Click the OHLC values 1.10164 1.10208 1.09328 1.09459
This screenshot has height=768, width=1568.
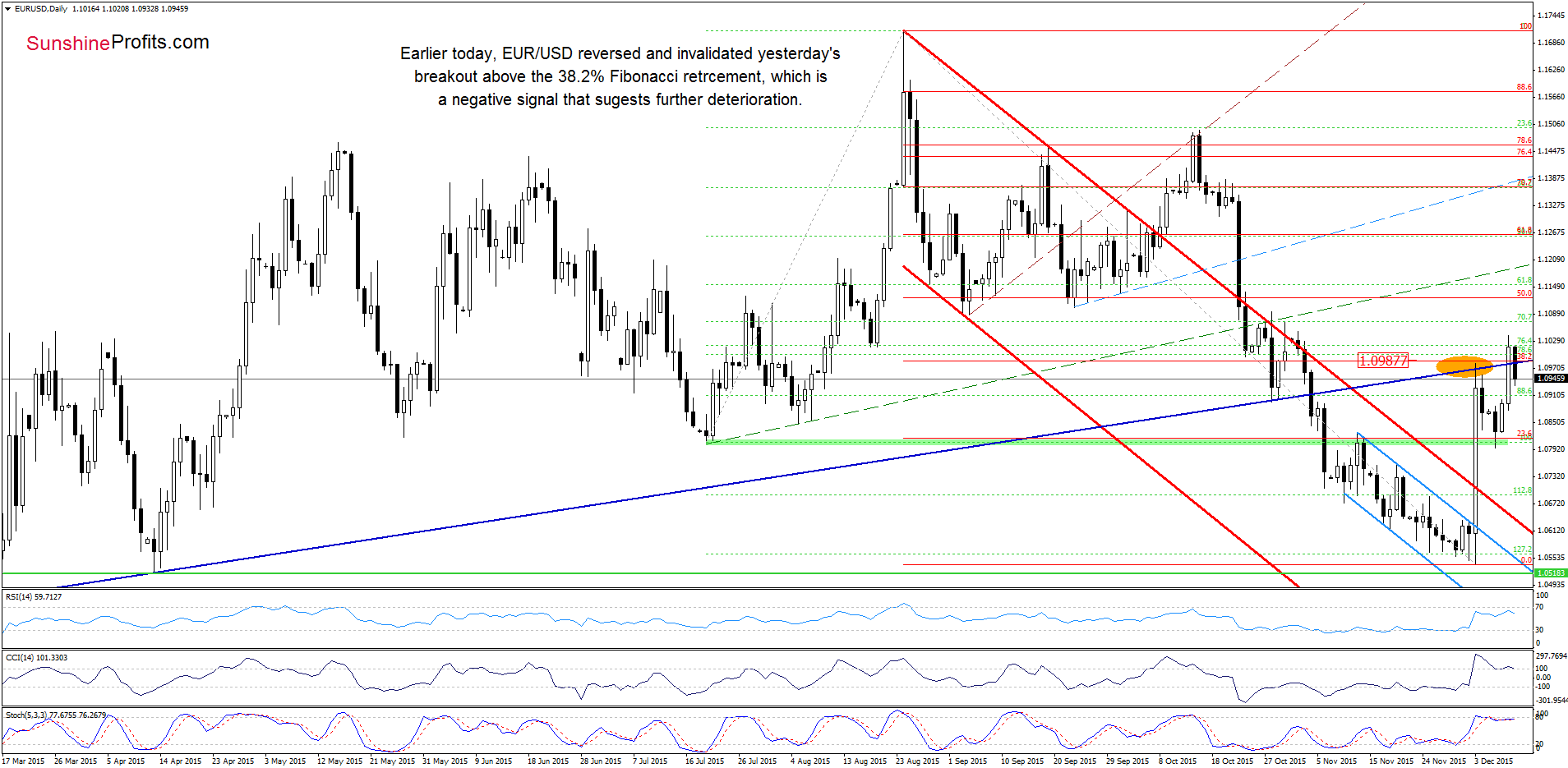click(130, 9)
